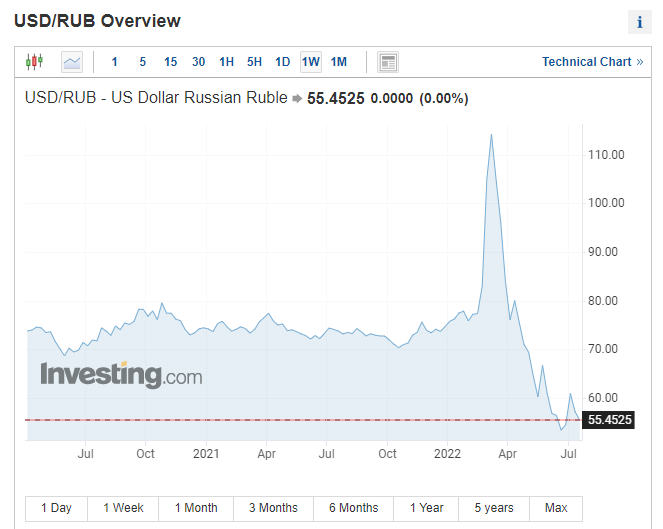Screen dimensions: 663x529
Task: Set chart range to Max
Action: pos(556,508)
